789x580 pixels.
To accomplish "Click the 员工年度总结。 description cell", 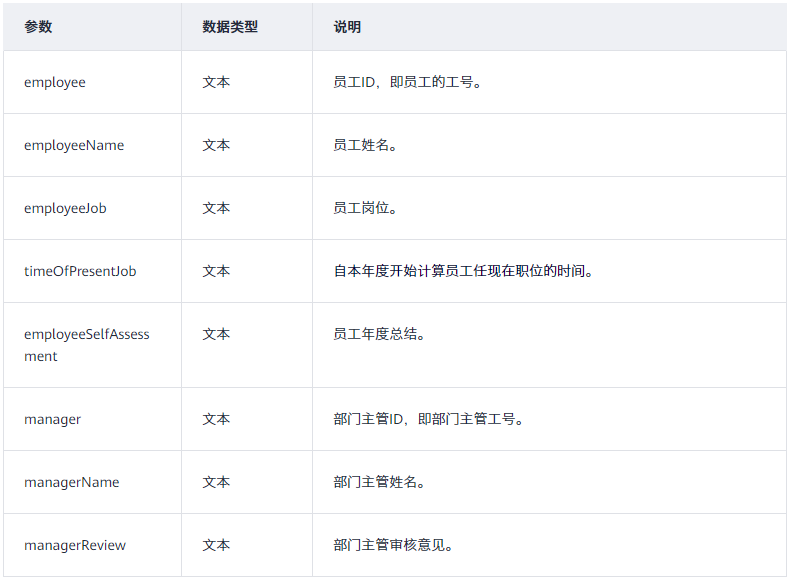I will point(380,334).
